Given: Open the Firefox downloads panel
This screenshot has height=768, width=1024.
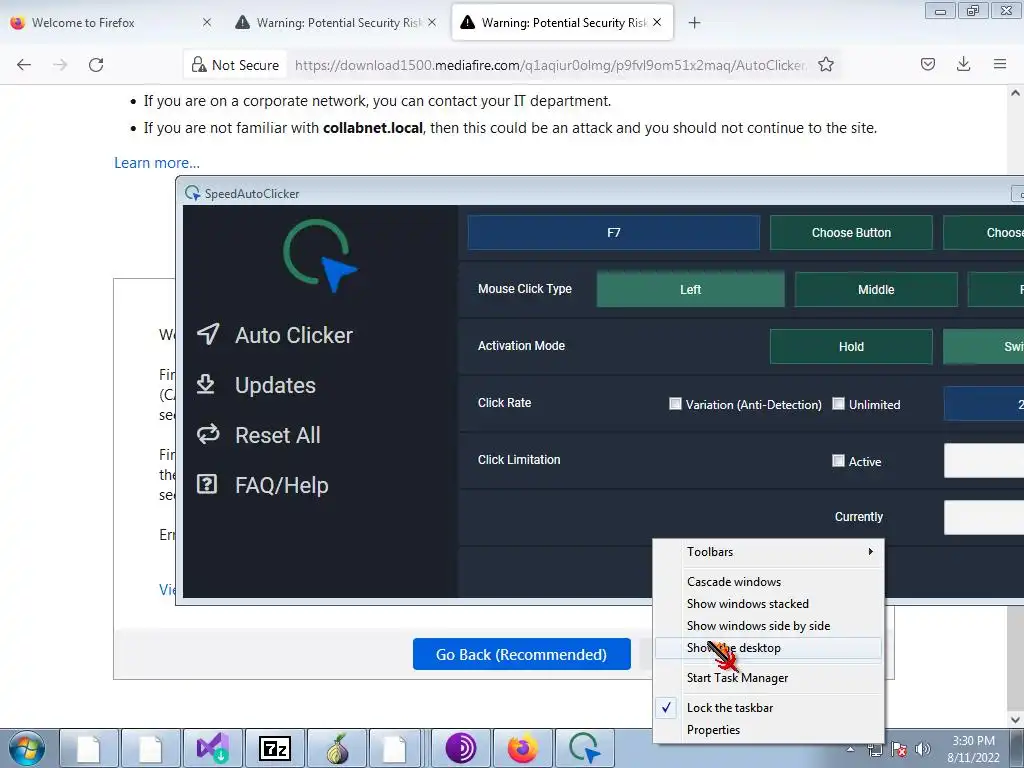Looking at the screenshot, I should [x=963, y=64].
